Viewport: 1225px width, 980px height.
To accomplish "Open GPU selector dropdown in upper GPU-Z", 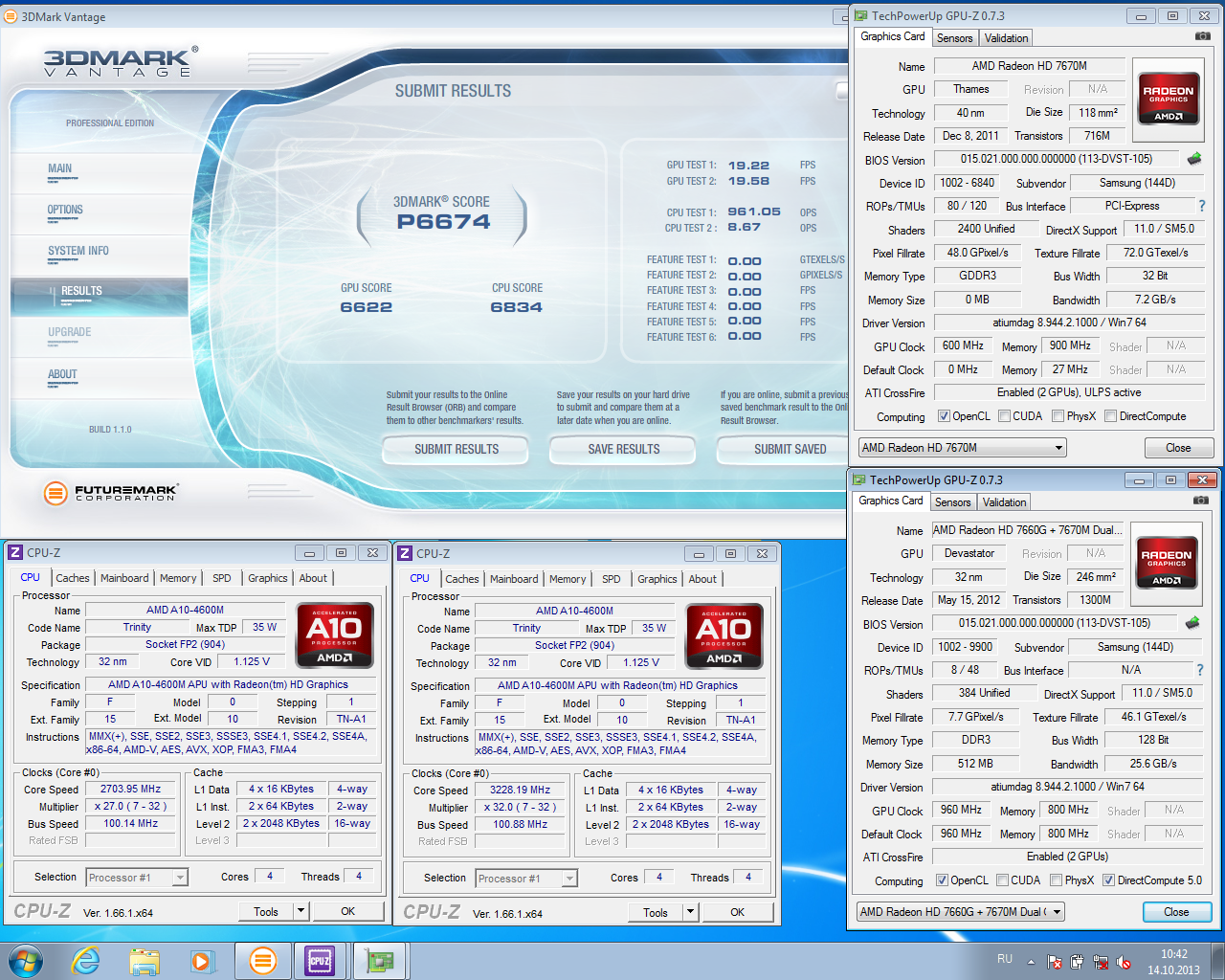I will pyautogui.click(x=962, y=448).
